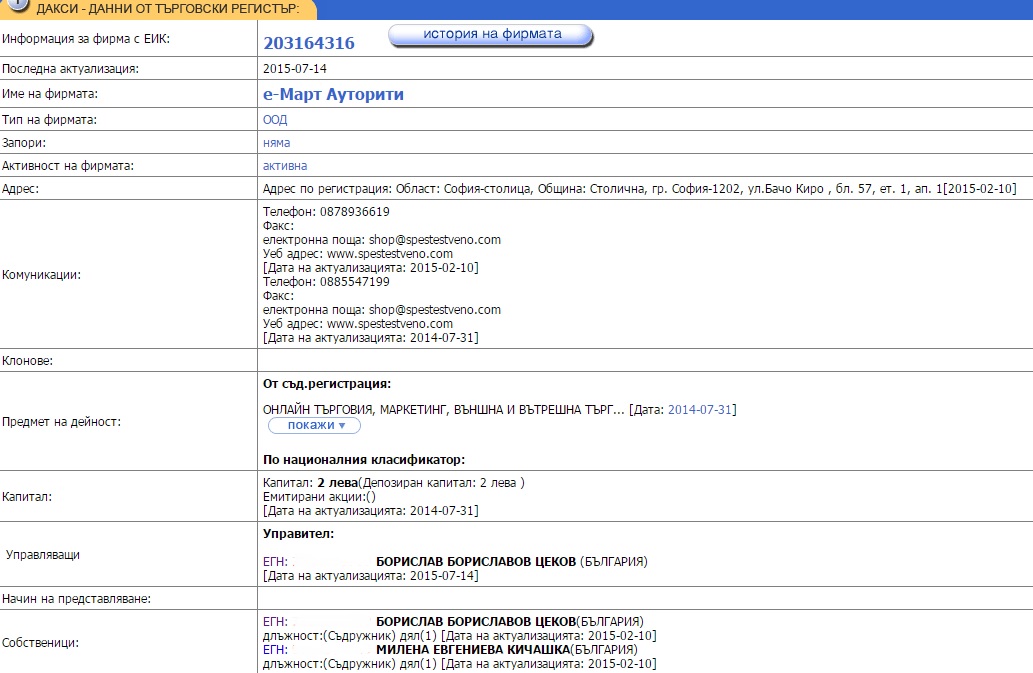Open the 'история на фирмата' button

coord(491,35)
